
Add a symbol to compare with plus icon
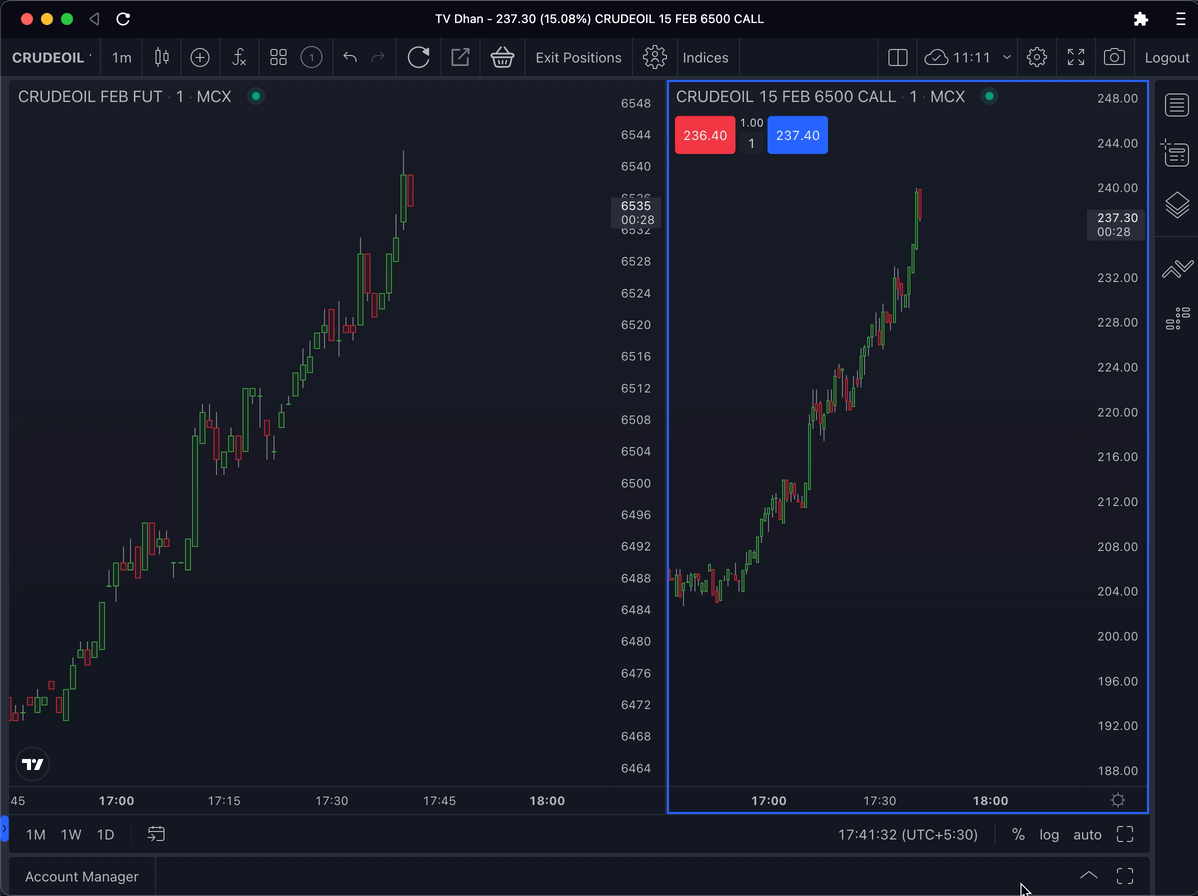(200, 57)
